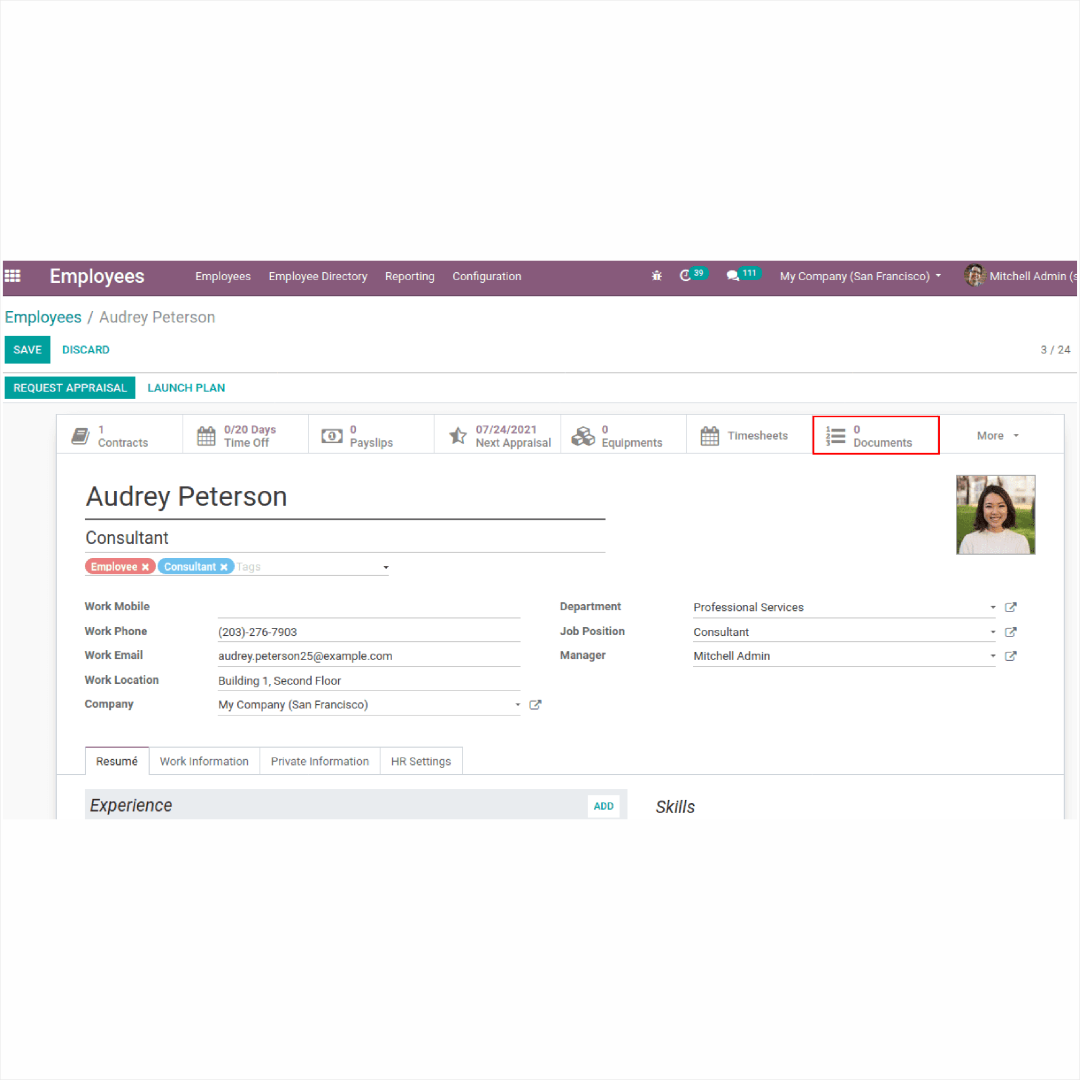Open the Company field dropdown
Image resolution: width=1080 pixels, height=1080 pixels.
point(517,704)
